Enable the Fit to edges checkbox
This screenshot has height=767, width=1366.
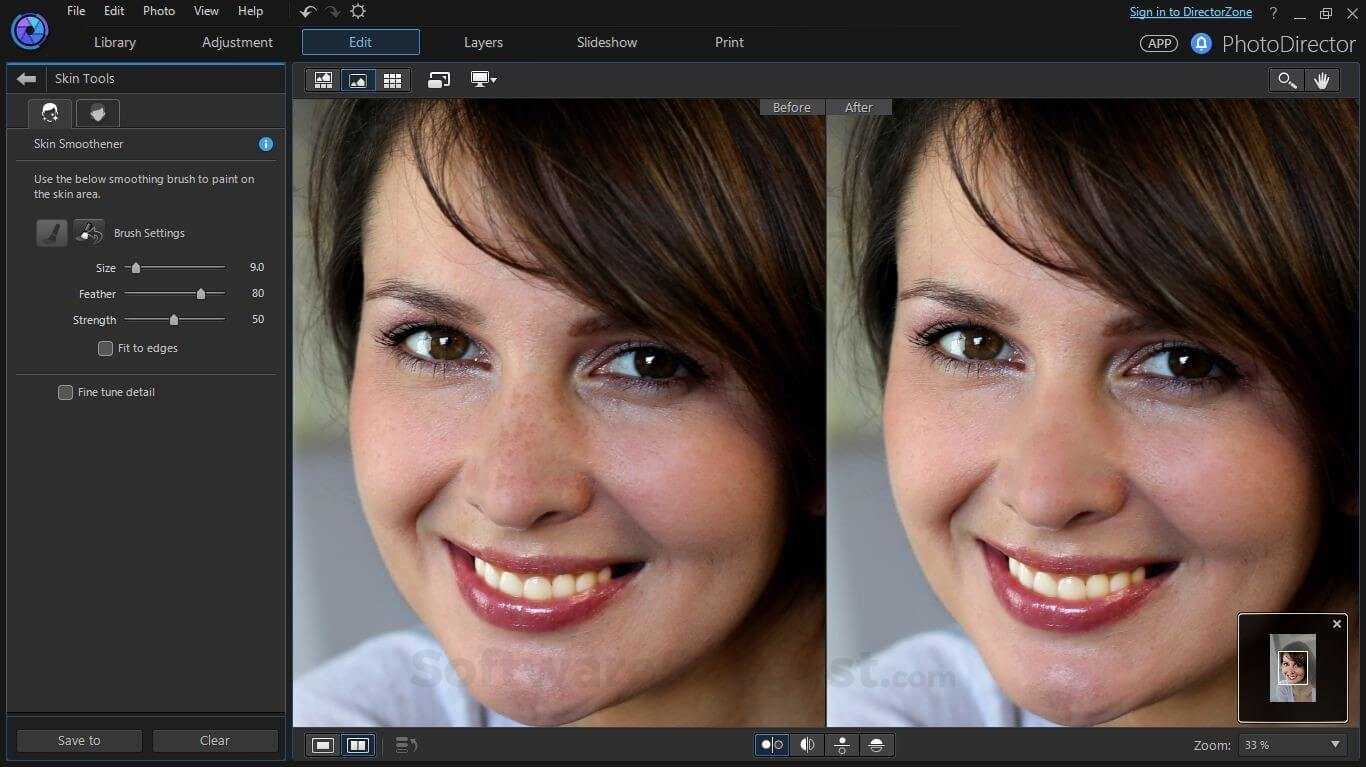point(105,348)
